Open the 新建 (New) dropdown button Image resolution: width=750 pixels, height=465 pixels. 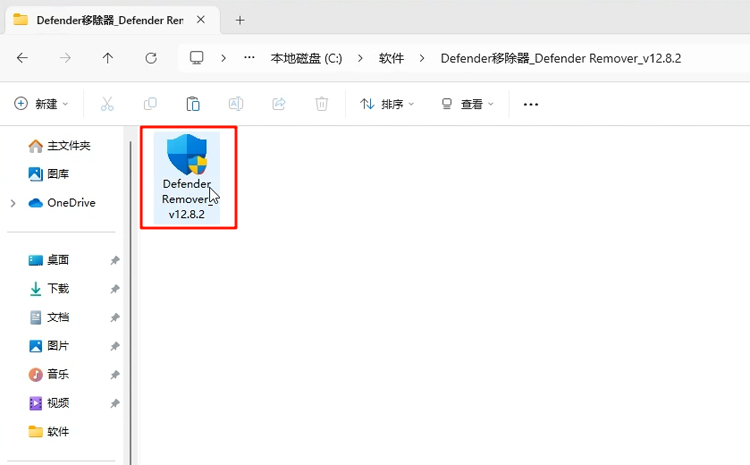(41, 104)
